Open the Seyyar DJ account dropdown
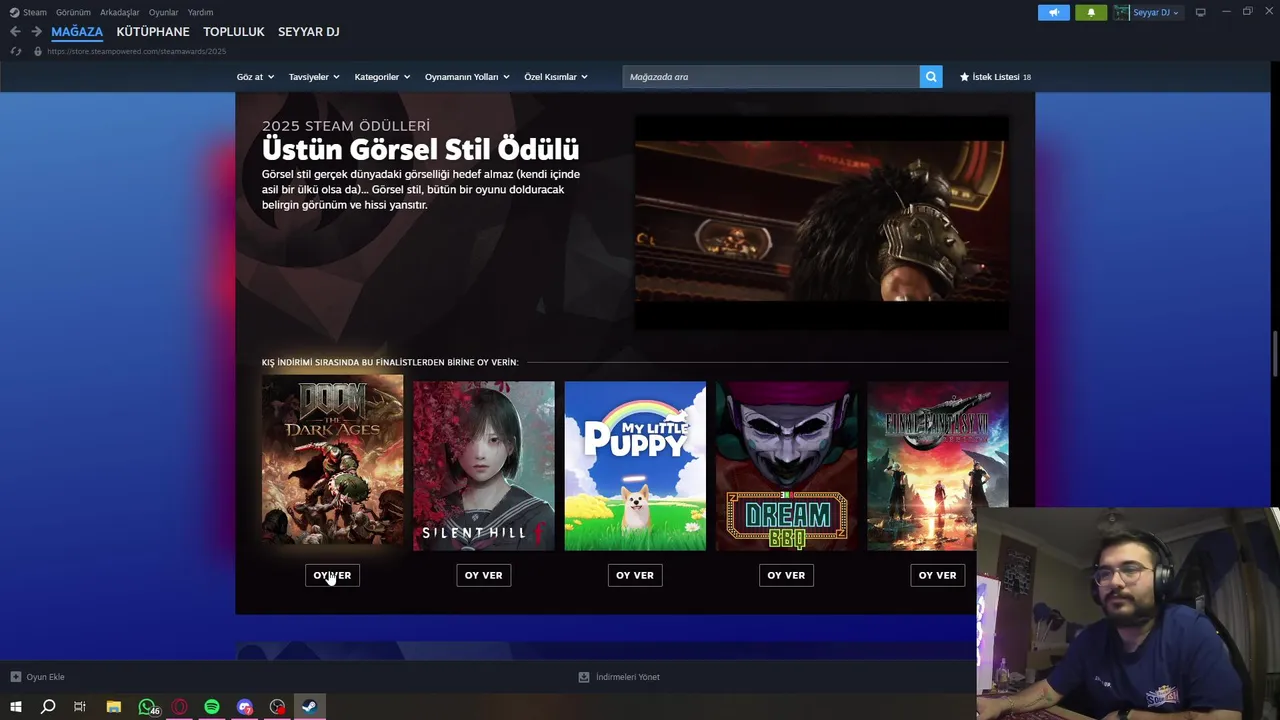 (1155, 13)
